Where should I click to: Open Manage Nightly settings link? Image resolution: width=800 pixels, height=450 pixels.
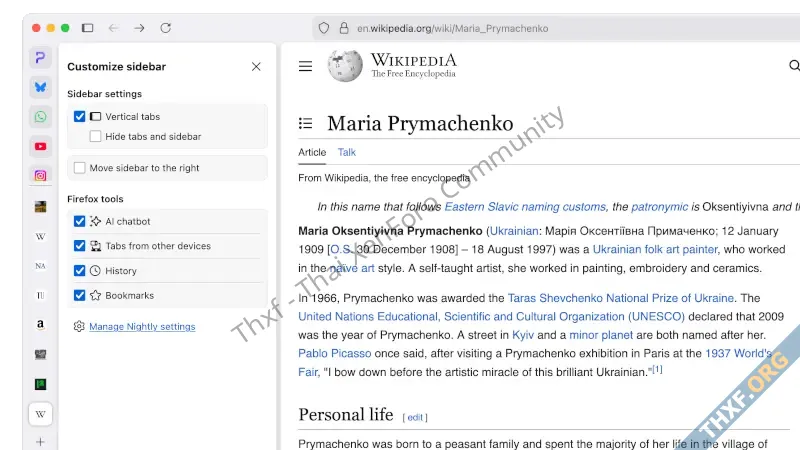pyautogui.click(x=142, y=327)
